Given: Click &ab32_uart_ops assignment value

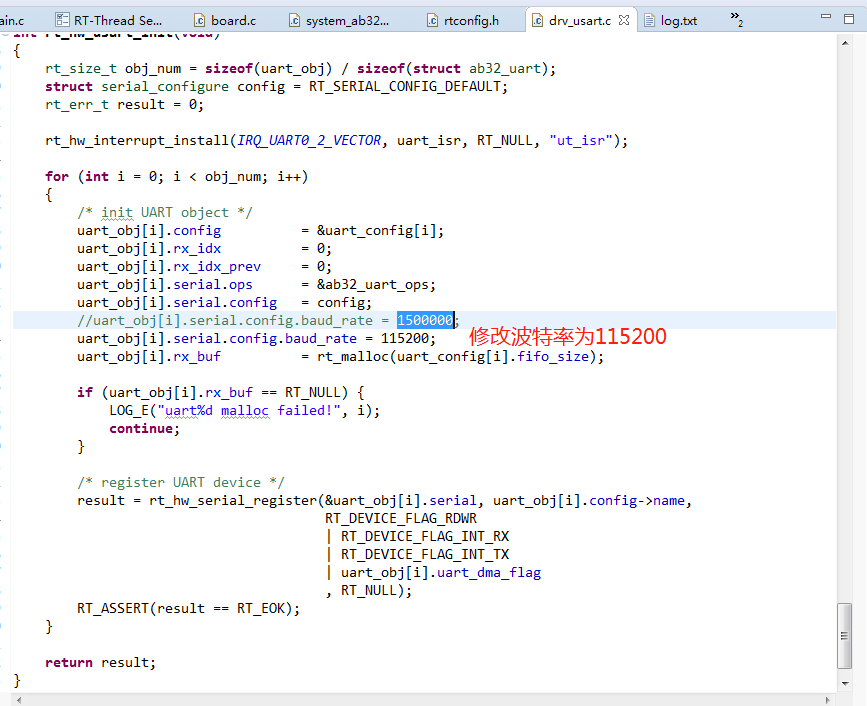Looking at the screenshot, I should tap(372, 285).
